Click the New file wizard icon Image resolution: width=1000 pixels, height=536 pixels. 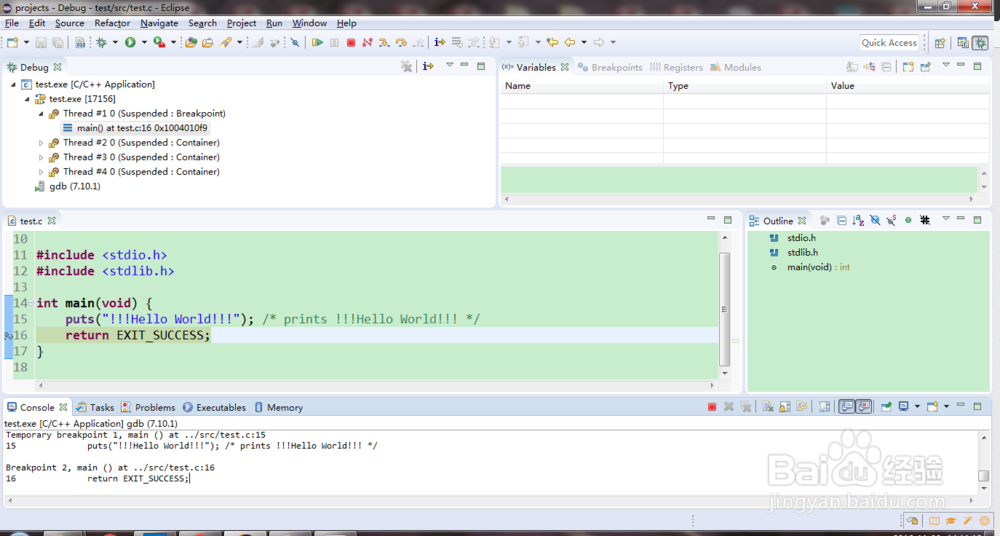click(x=12, y=43)
